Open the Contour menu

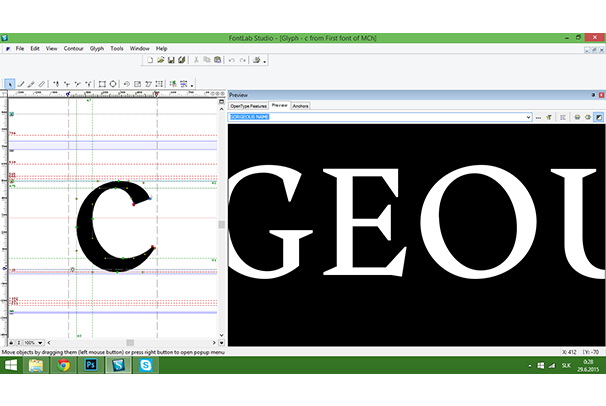point(74,48)
